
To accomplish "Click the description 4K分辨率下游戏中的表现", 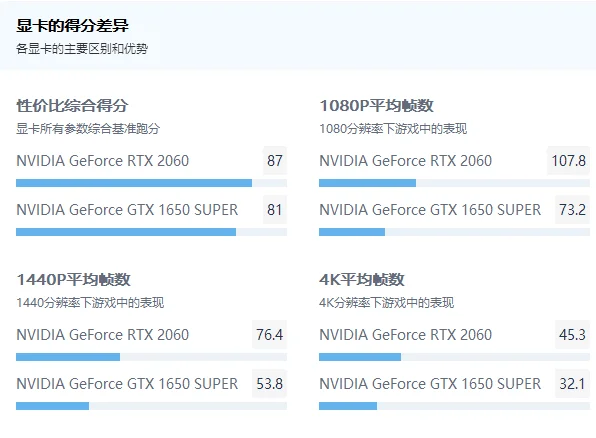I will point(387,303).
